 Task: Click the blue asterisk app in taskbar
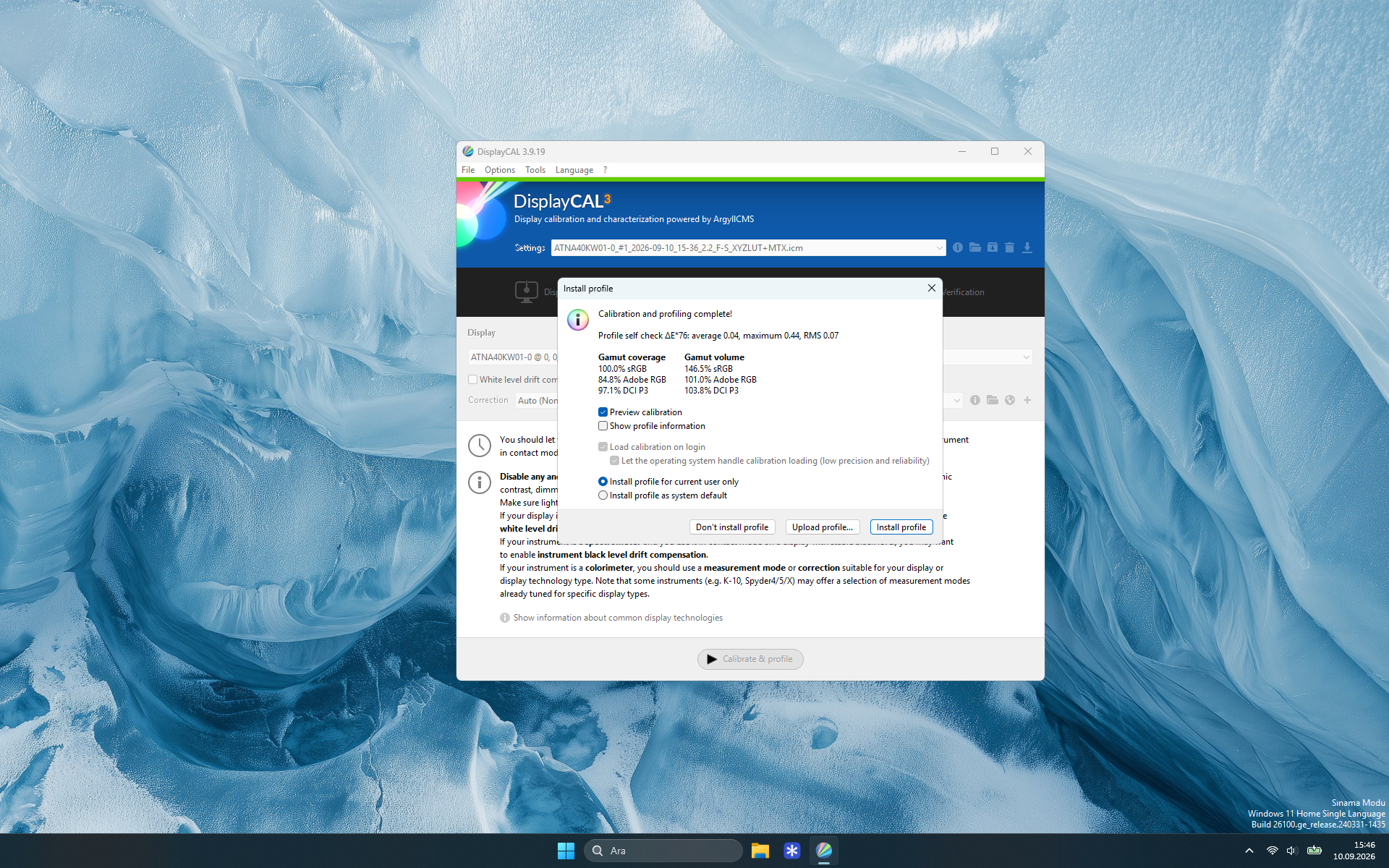(792, 851)
